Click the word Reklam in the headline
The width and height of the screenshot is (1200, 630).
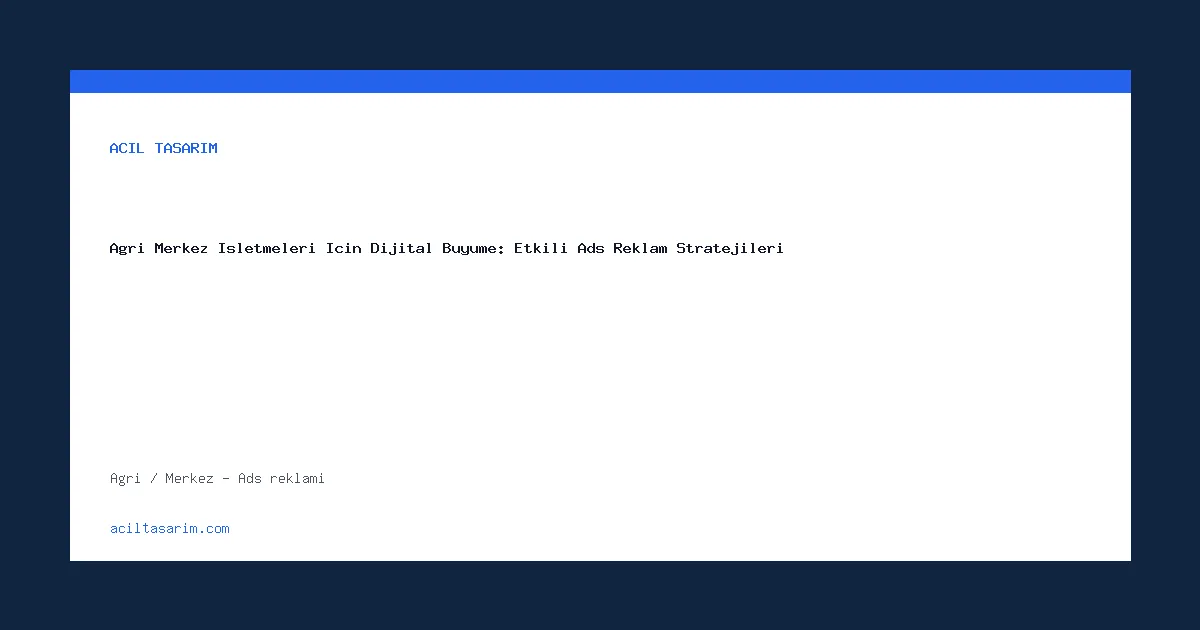pyautogui.click(x=640, y=248)
